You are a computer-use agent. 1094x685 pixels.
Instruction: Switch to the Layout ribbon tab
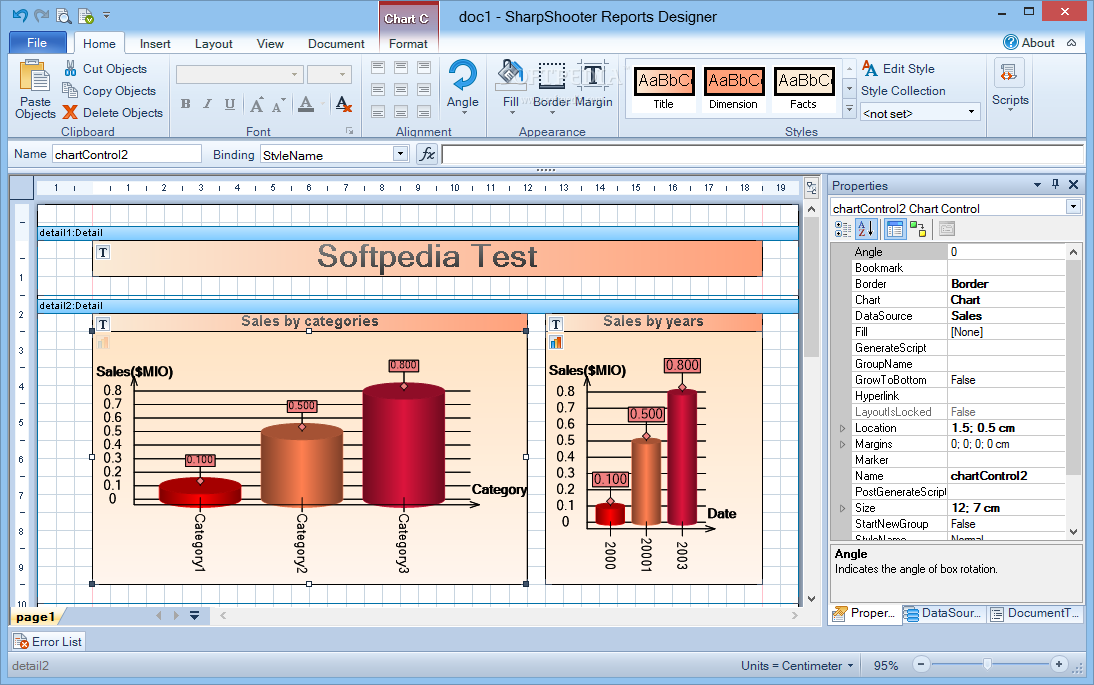(213, 44)
